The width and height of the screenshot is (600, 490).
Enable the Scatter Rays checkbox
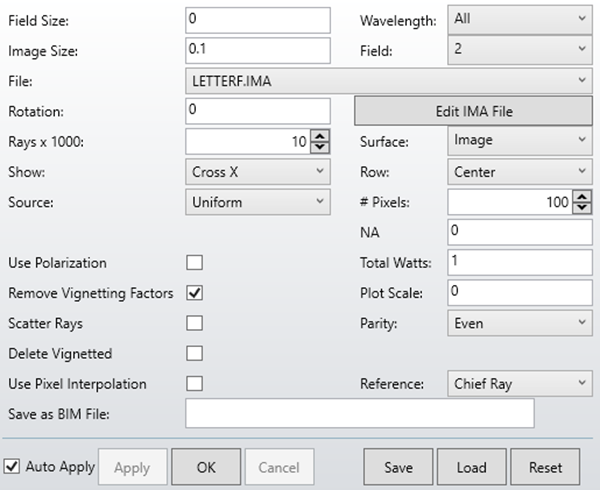194,323
